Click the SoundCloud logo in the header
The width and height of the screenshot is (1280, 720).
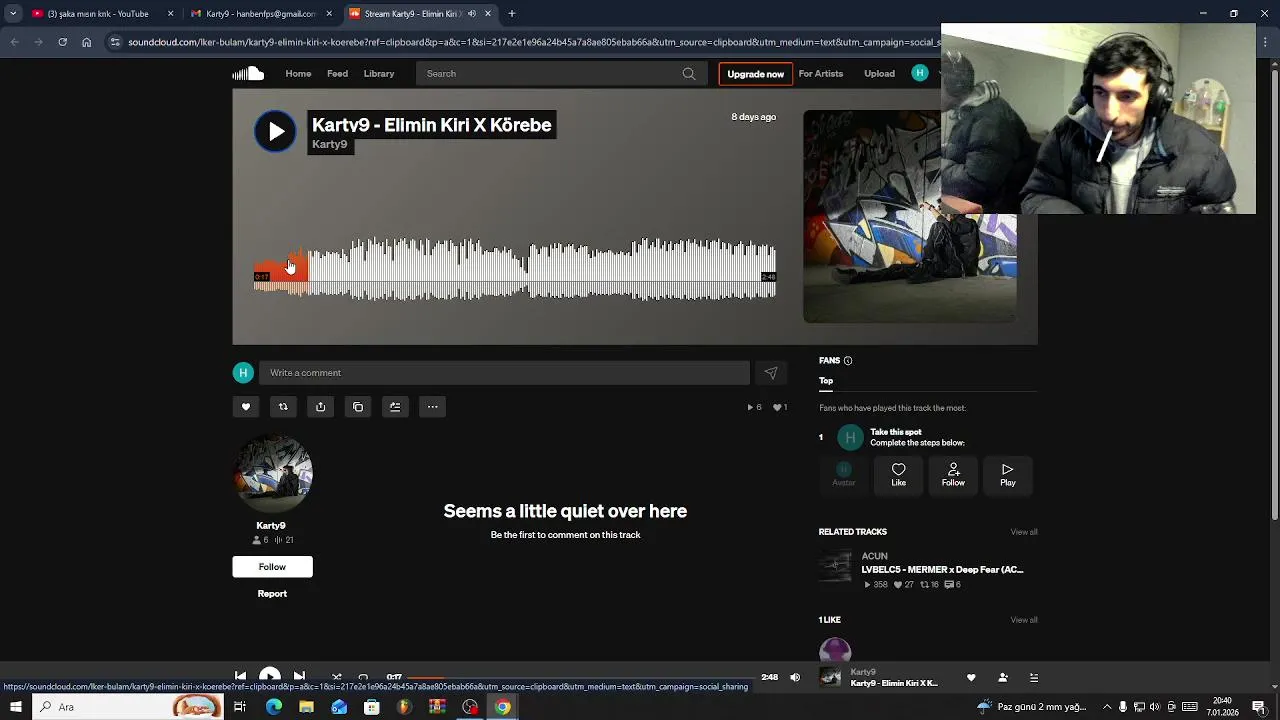click(248, 73)
